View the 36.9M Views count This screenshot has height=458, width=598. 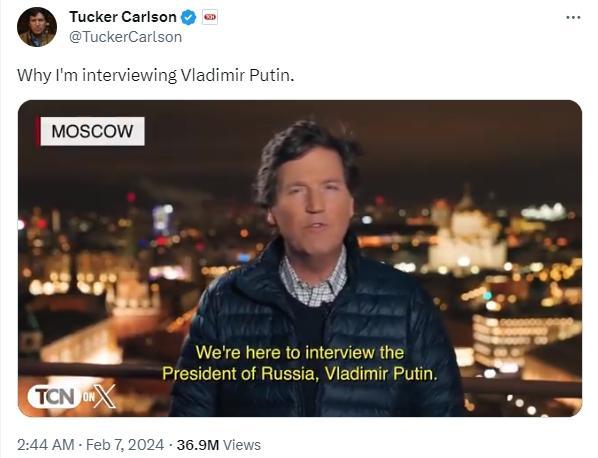point(219,445)
